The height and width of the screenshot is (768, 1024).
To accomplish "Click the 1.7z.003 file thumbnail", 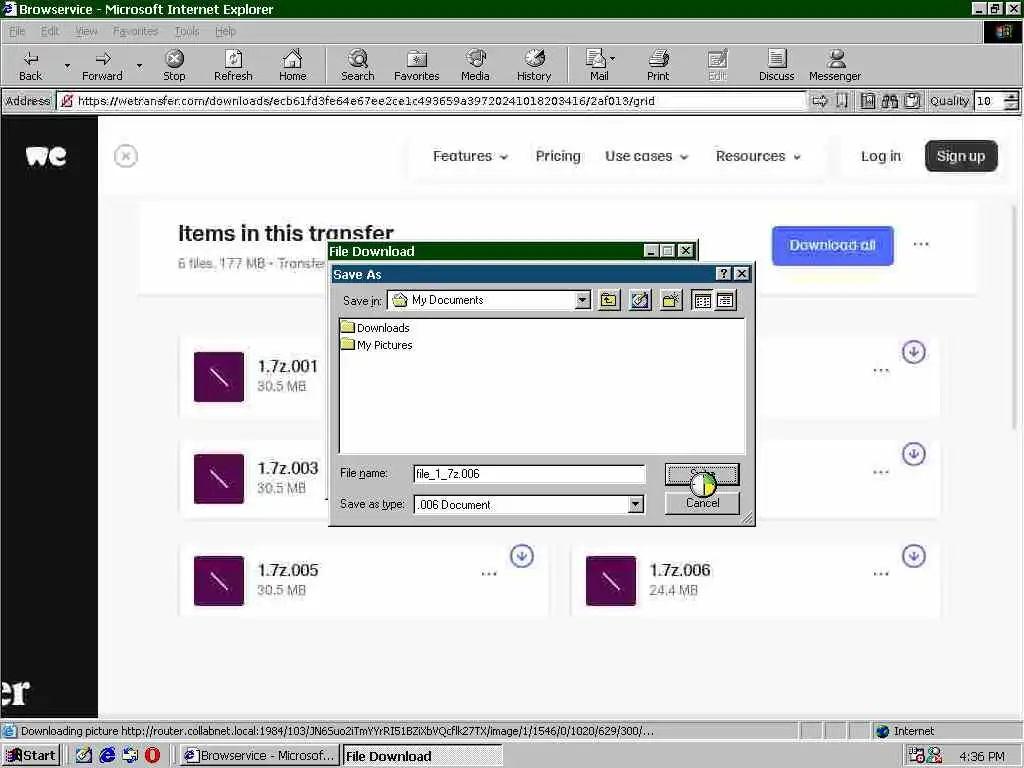I will click(x=219, y=479).
